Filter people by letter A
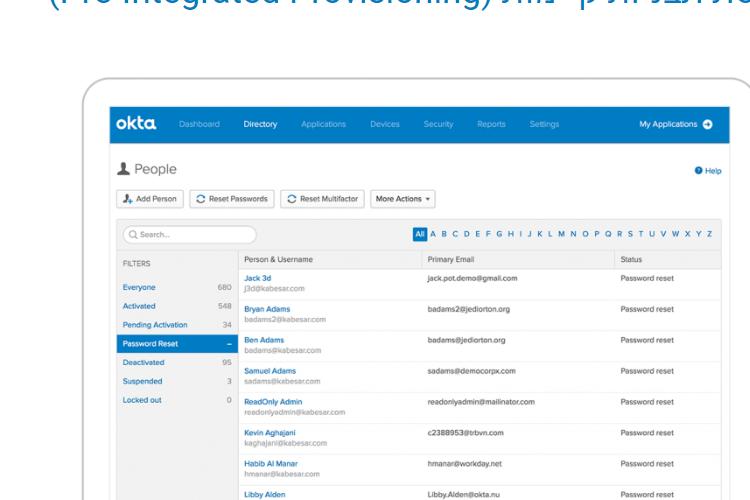The width and height of the screenshot is (750, 500). [x=433, y=234]
